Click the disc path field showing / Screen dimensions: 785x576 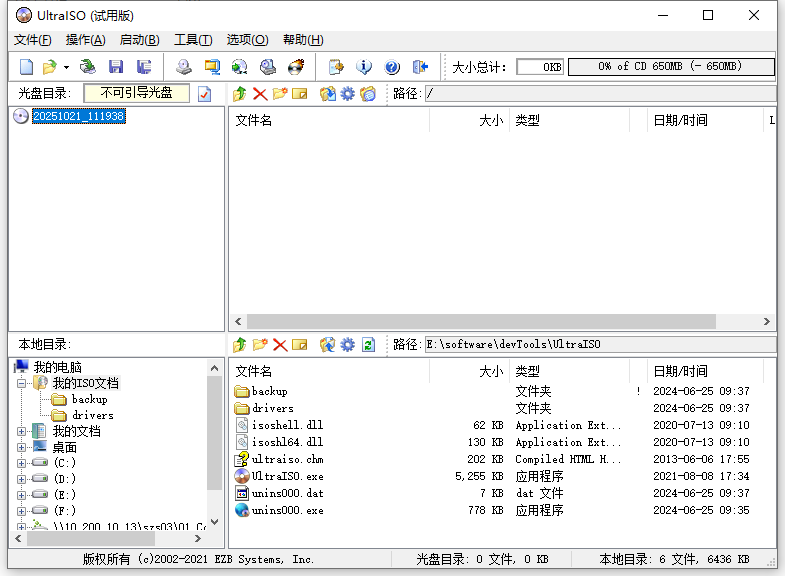pyautogui.click(x=600, y=93)
